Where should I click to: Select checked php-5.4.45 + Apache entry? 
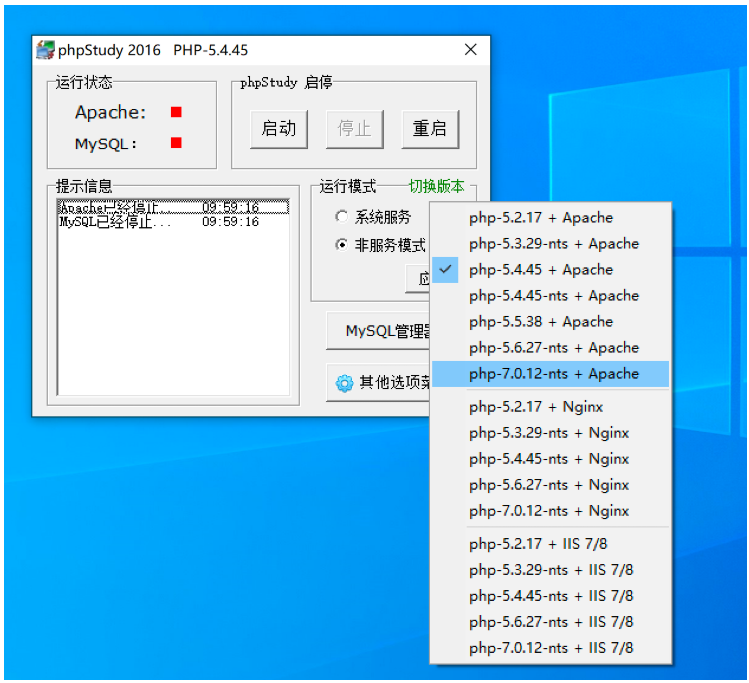(550, 270)
